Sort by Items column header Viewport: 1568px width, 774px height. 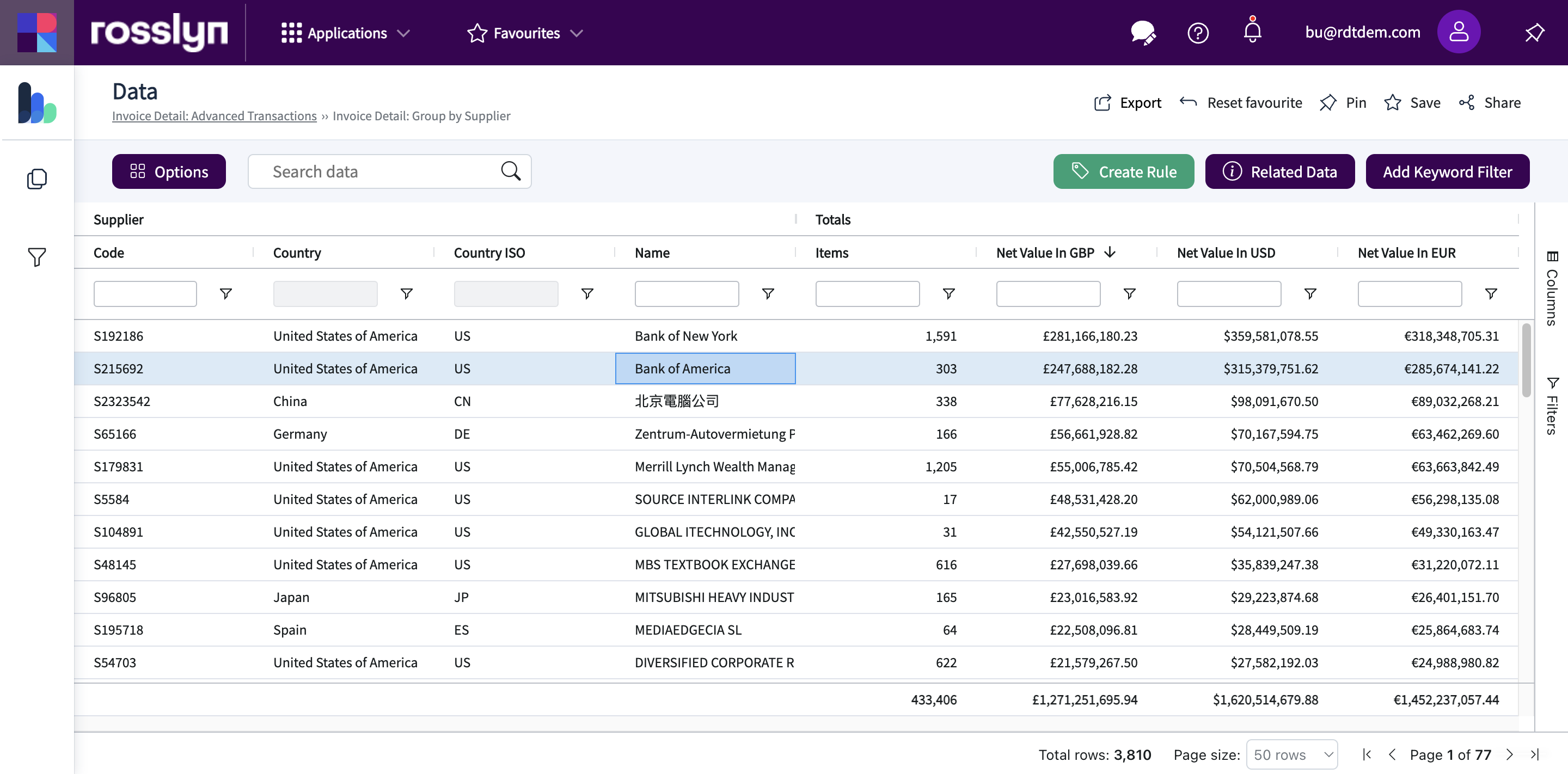click(x=831, y=253)
